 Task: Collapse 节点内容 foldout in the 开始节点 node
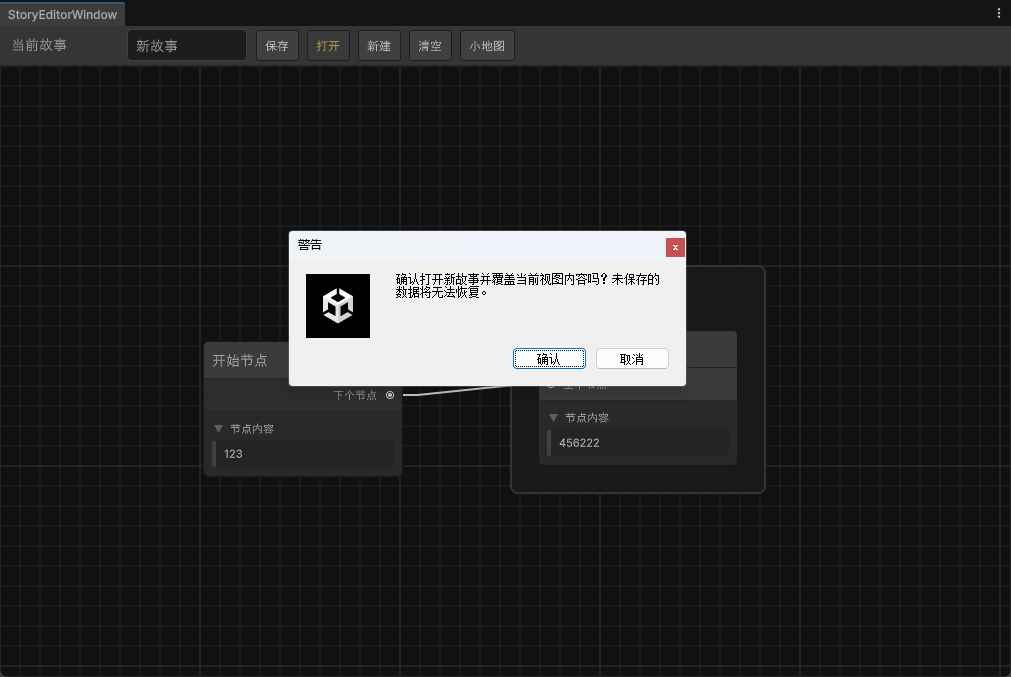point(219,429)
